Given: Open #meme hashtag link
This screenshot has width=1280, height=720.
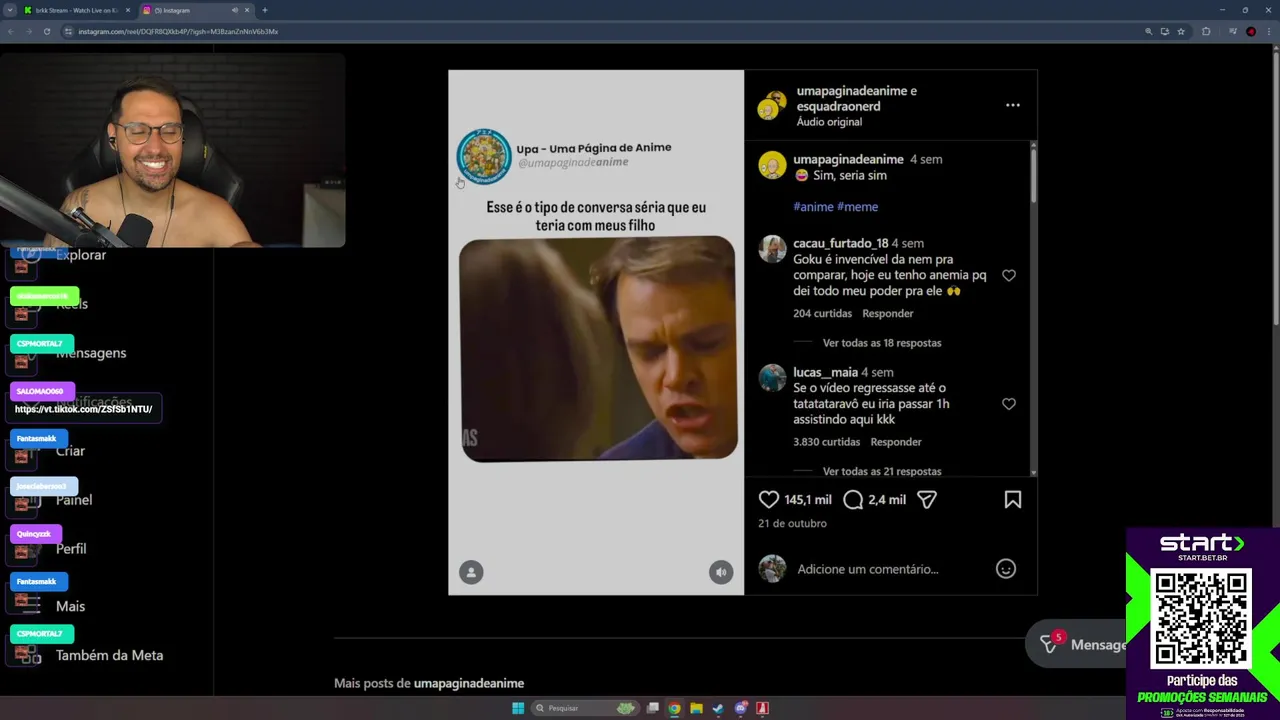Looking at the screenshot, I should tap(857, 207).
